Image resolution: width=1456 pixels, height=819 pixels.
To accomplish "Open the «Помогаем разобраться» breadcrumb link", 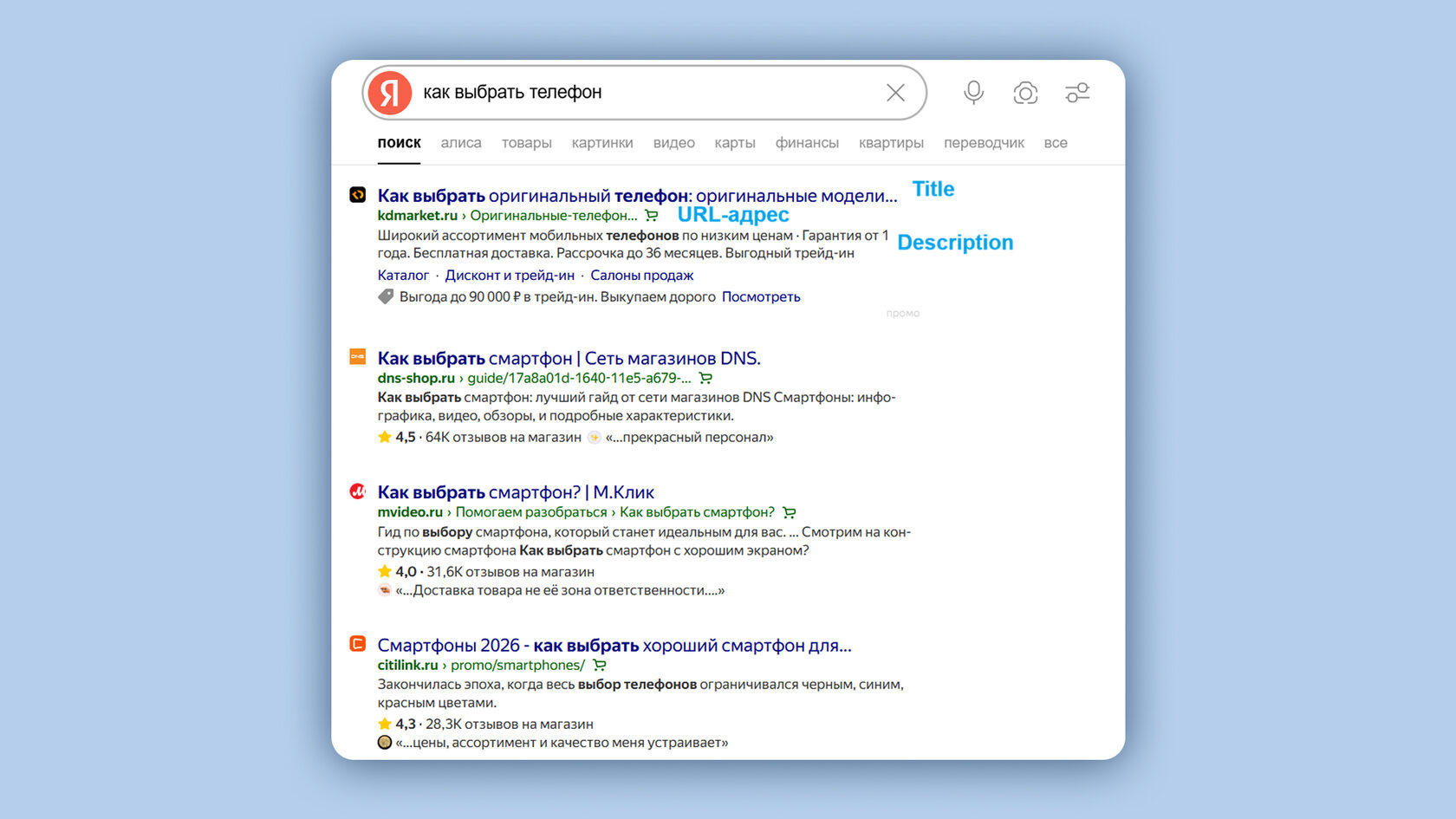I will (531, 513).
